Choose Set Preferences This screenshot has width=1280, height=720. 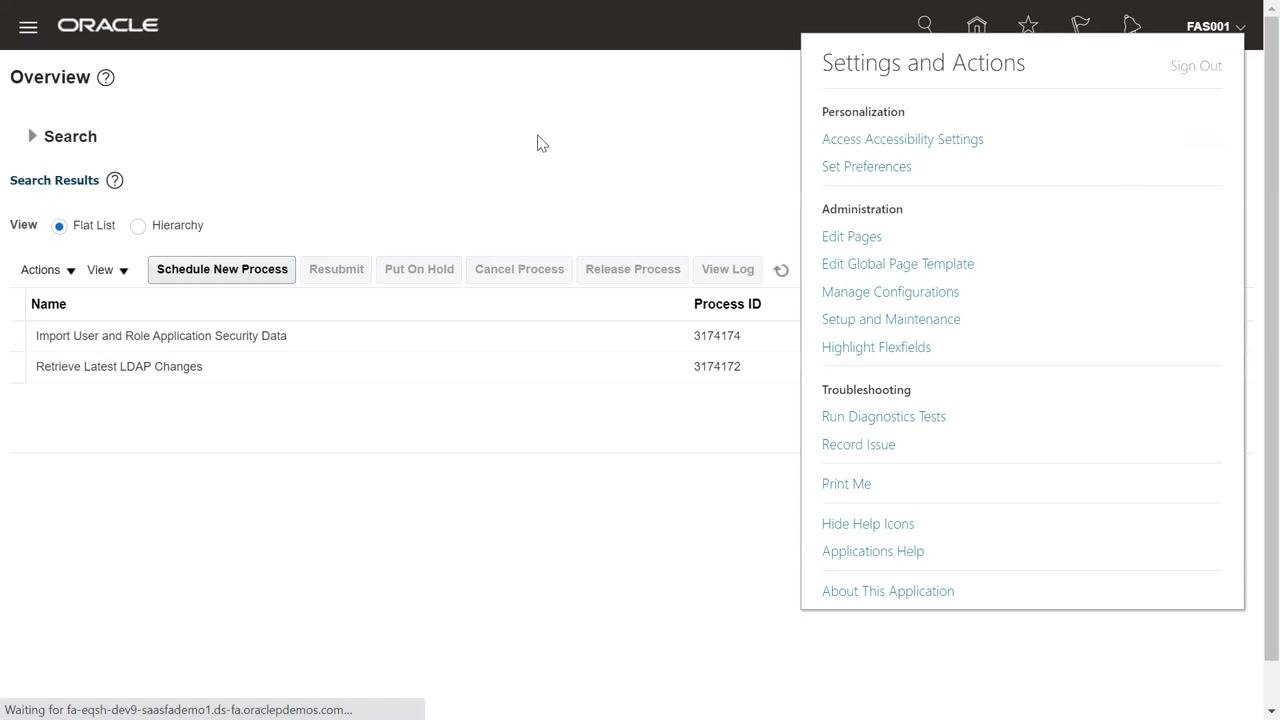(x=867, y=166)
